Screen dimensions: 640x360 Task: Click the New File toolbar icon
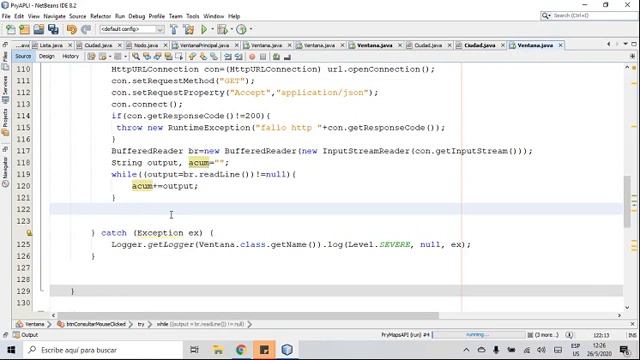coord(11,29)
